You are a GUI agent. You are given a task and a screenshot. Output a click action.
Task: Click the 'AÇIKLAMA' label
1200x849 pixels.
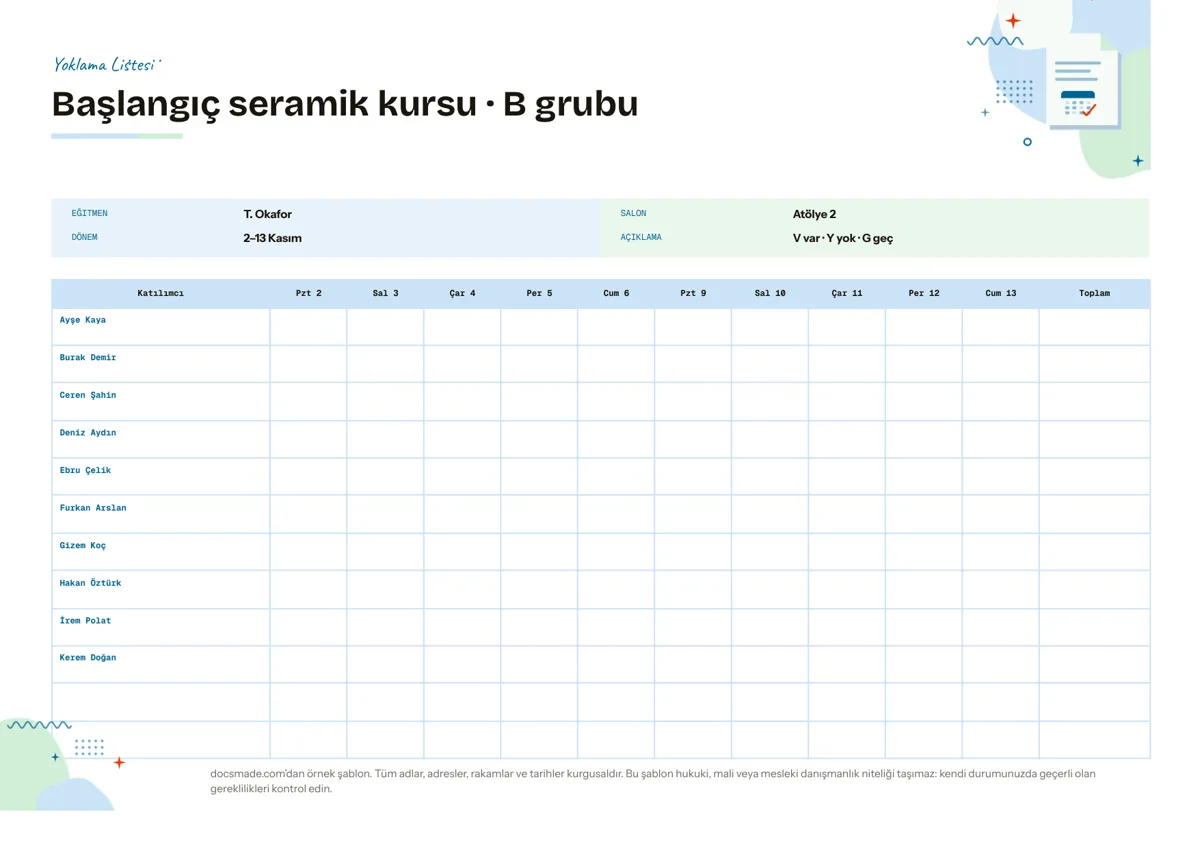[x=641, y=238]
